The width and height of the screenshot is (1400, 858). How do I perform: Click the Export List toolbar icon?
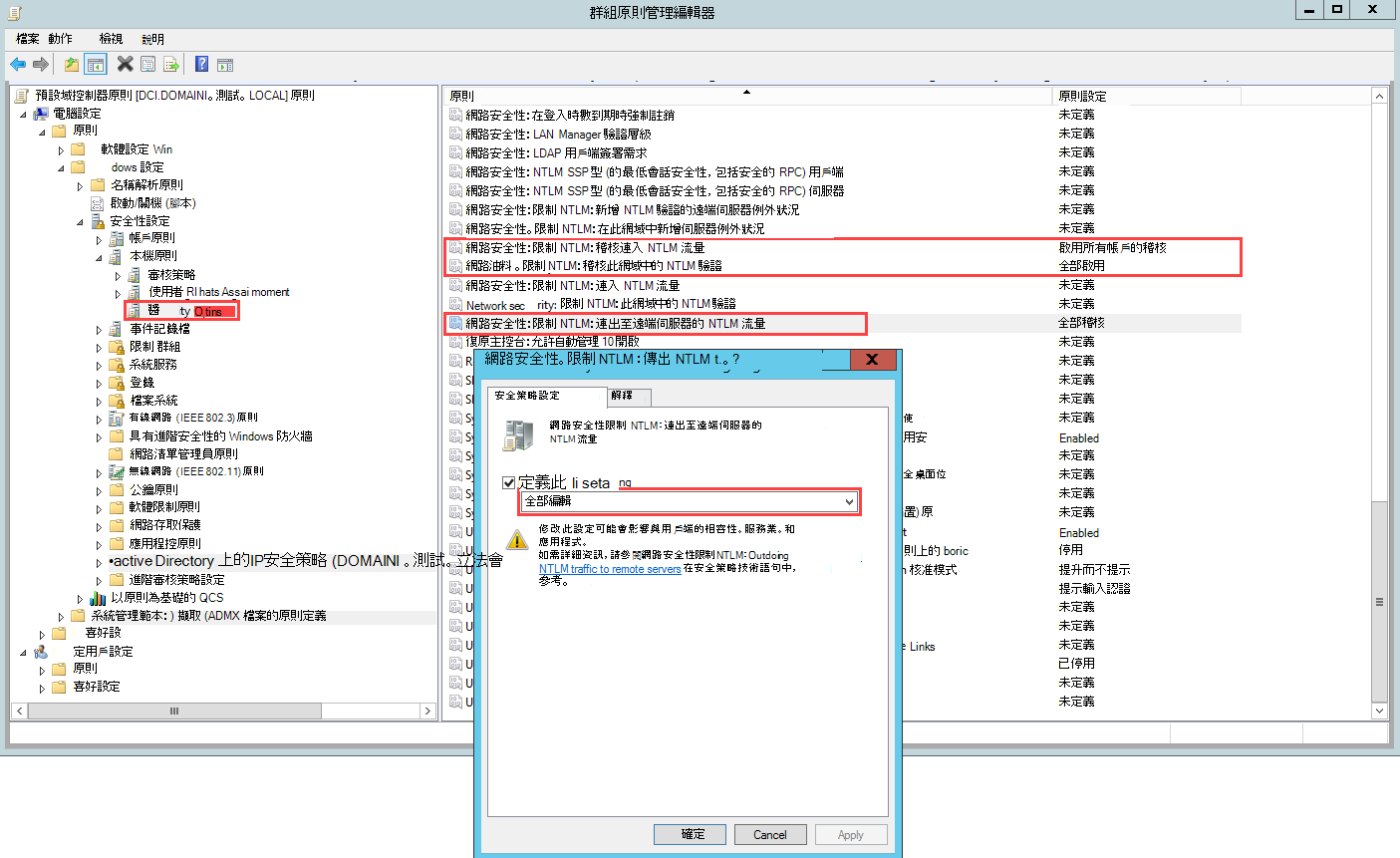tap(171, 65)
